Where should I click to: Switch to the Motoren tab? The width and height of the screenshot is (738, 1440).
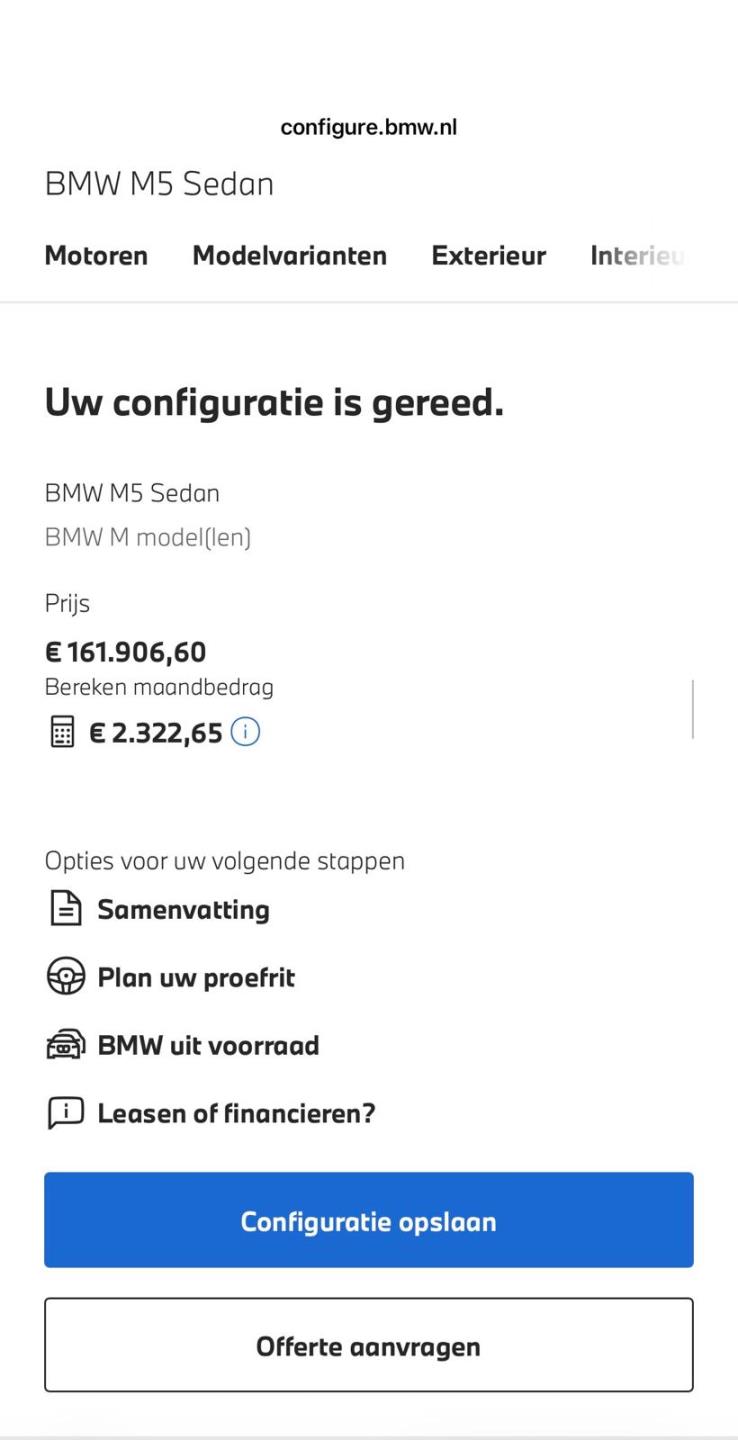pyautogui.click(x=96, y=256)
